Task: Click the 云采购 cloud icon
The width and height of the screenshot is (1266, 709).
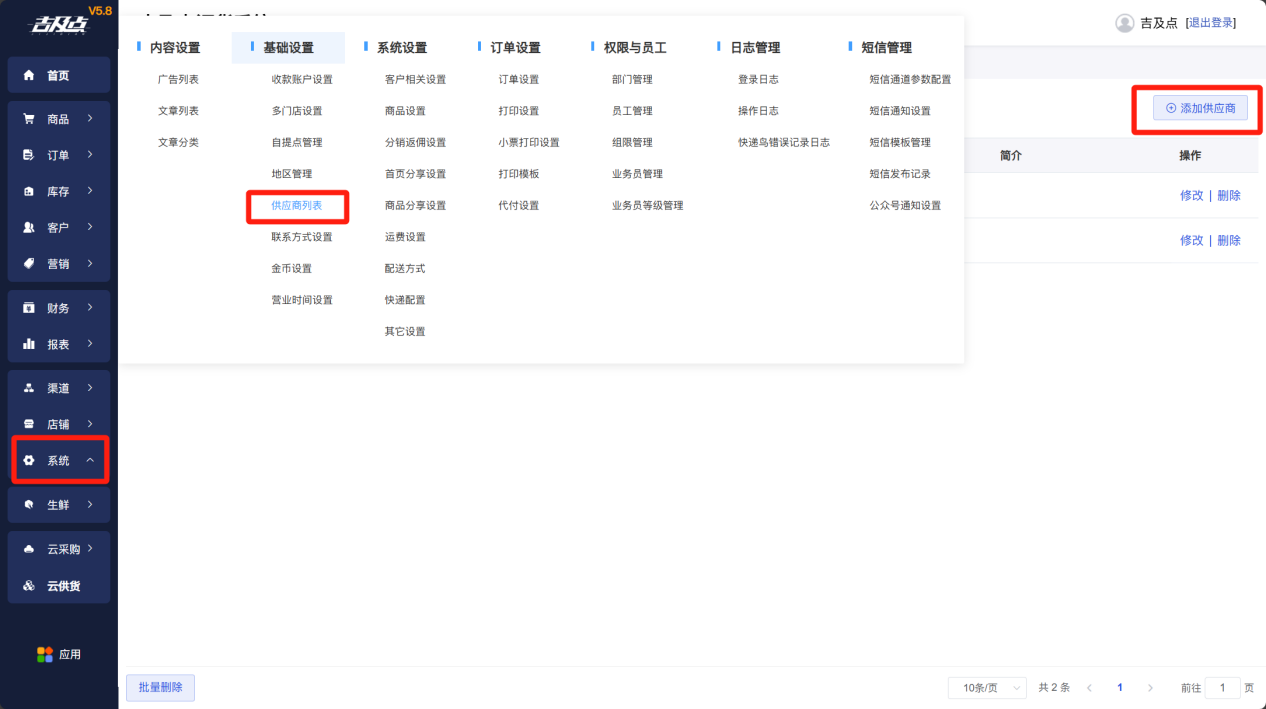Action: pos(28,549)
